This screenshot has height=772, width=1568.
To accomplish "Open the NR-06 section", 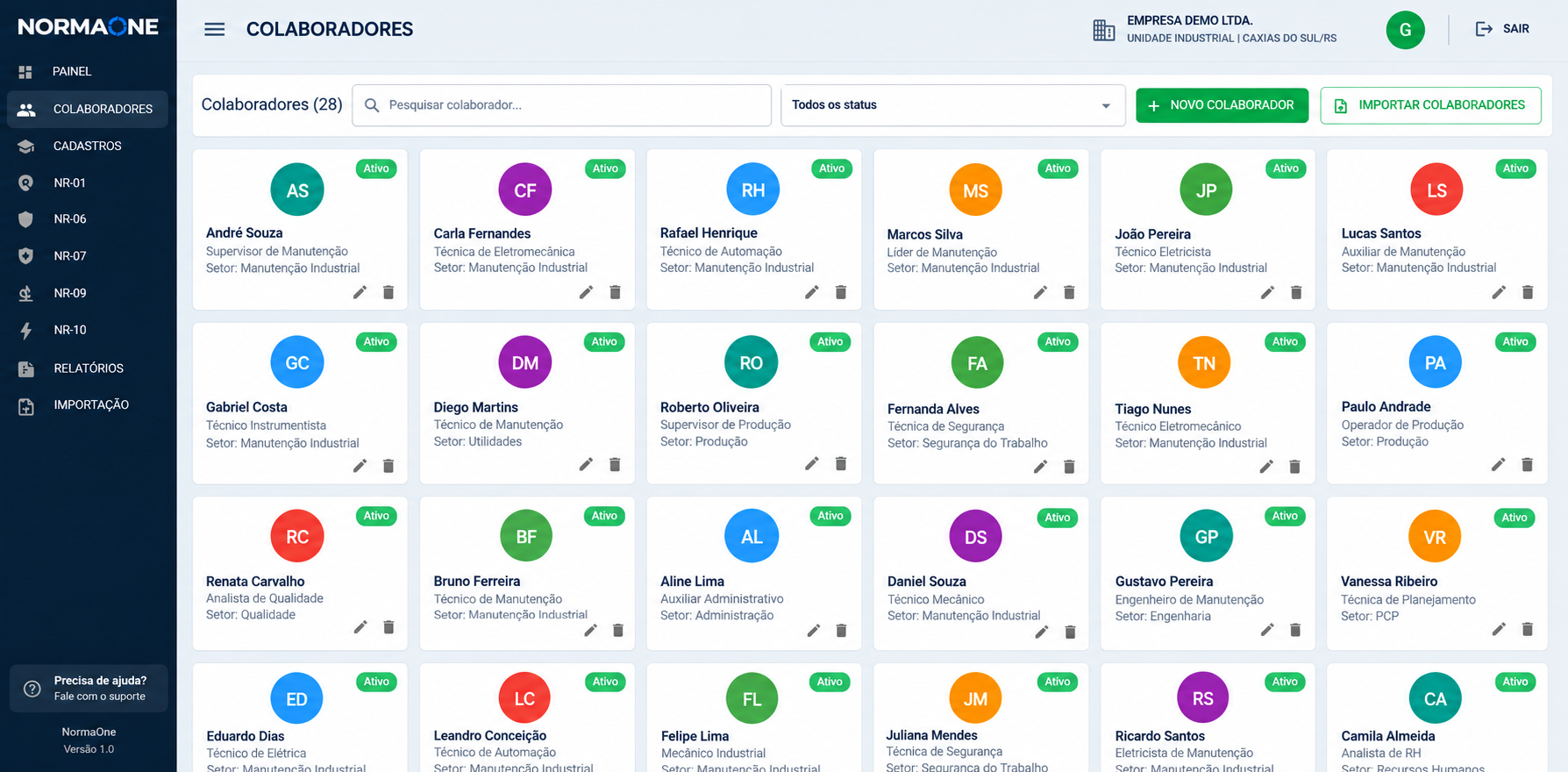I will tap(88, 219).
